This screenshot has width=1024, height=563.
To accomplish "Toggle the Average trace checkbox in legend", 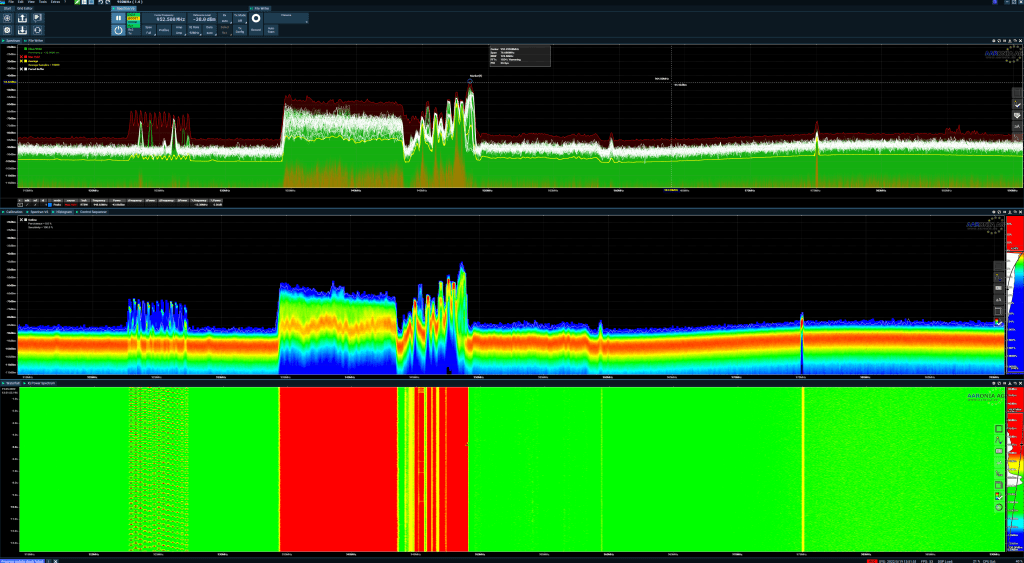I will 25,60.
